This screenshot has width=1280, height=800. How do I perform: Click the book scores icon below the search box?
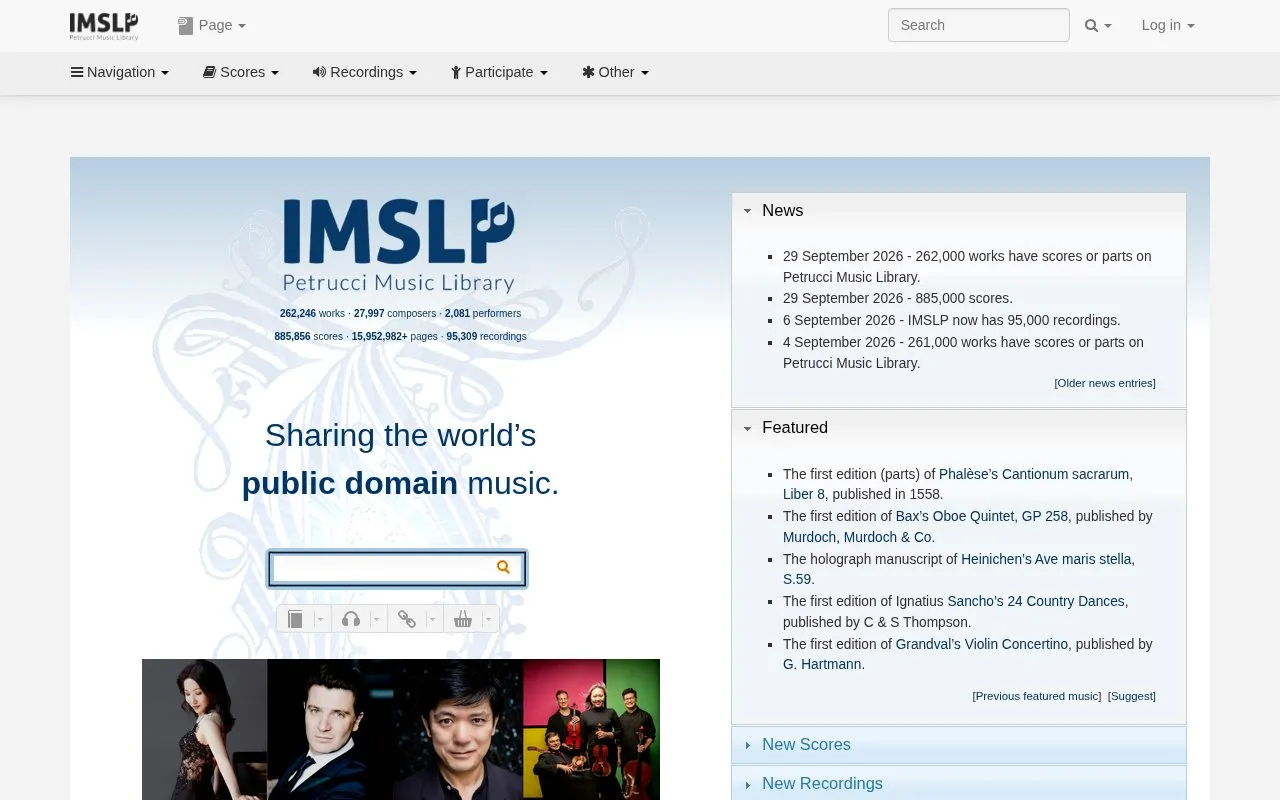pyautogui.click(x=295, y=619)
